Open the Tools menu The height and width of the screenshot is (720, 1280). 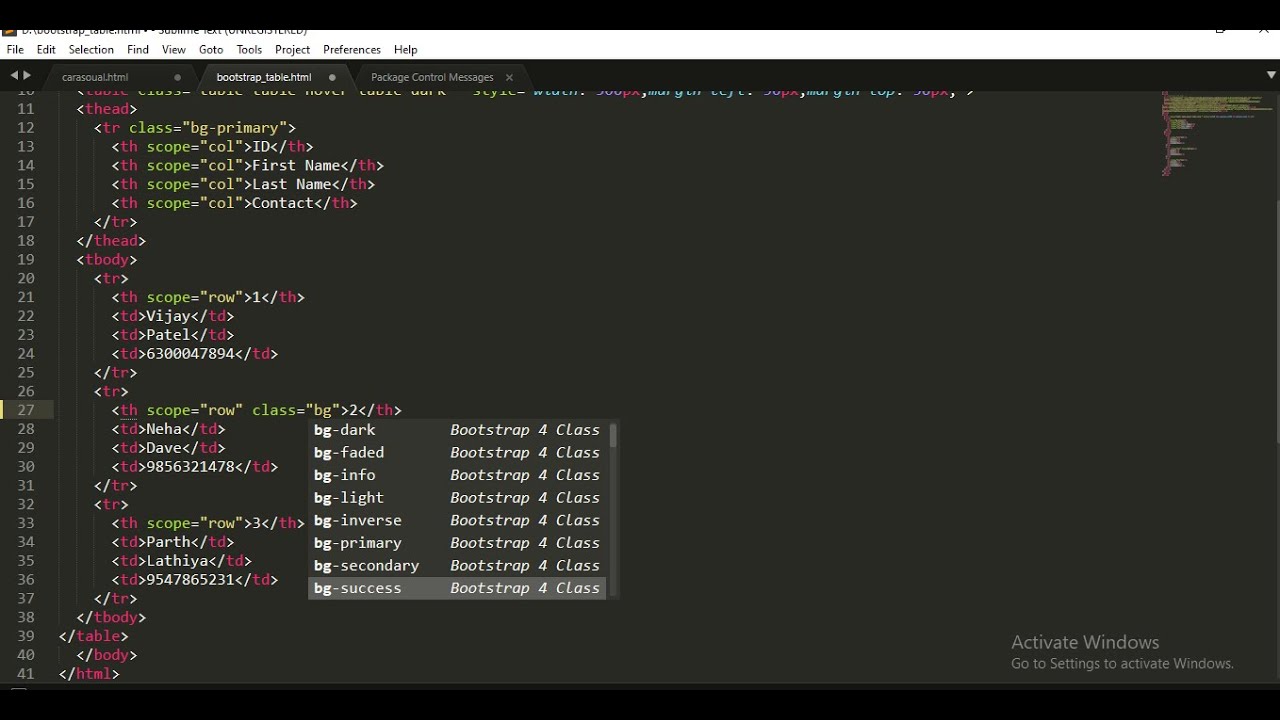(x=249, y=49)
